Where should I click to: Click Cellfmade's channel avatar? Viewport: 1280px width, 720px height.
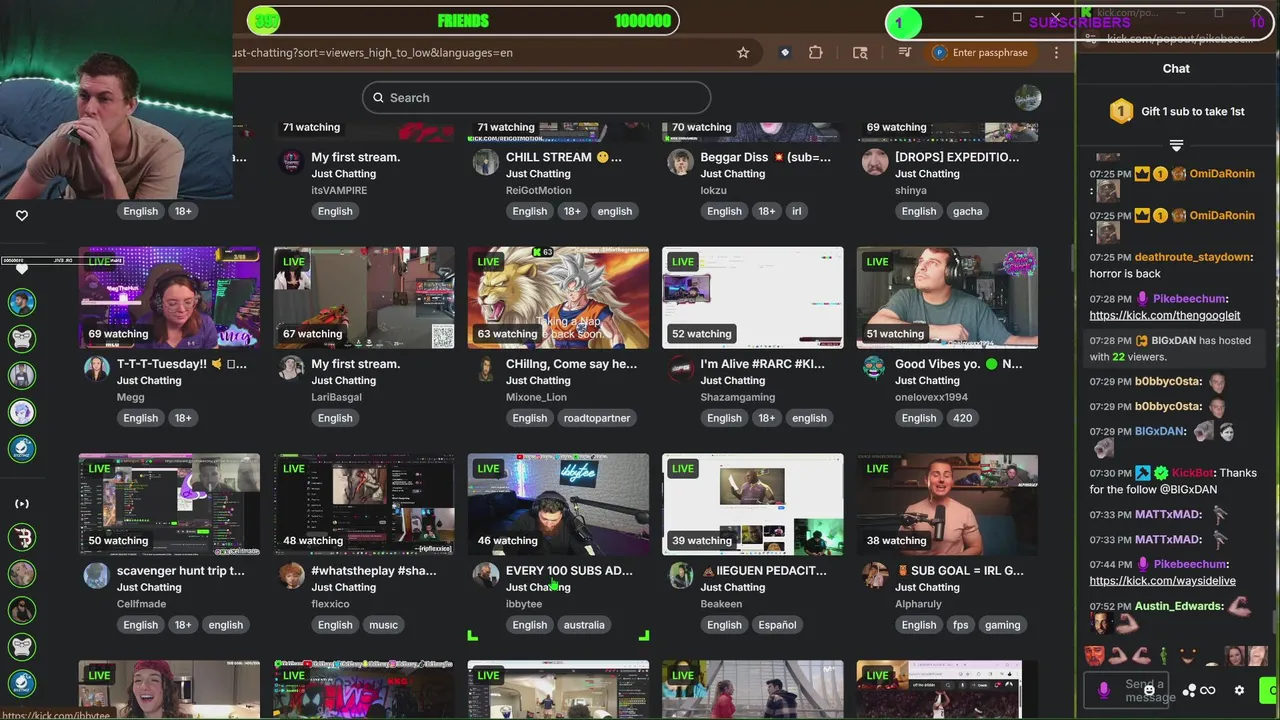(96, 576)
